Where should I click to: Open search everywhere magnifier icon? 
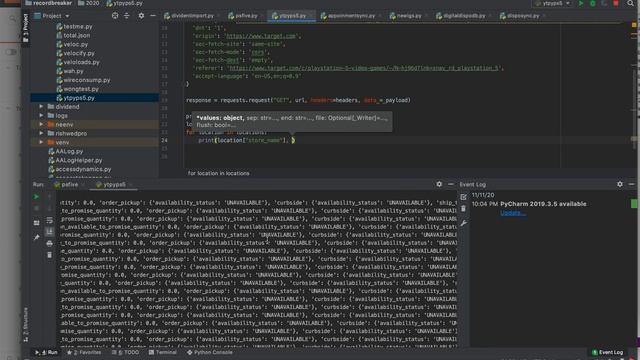631,3
